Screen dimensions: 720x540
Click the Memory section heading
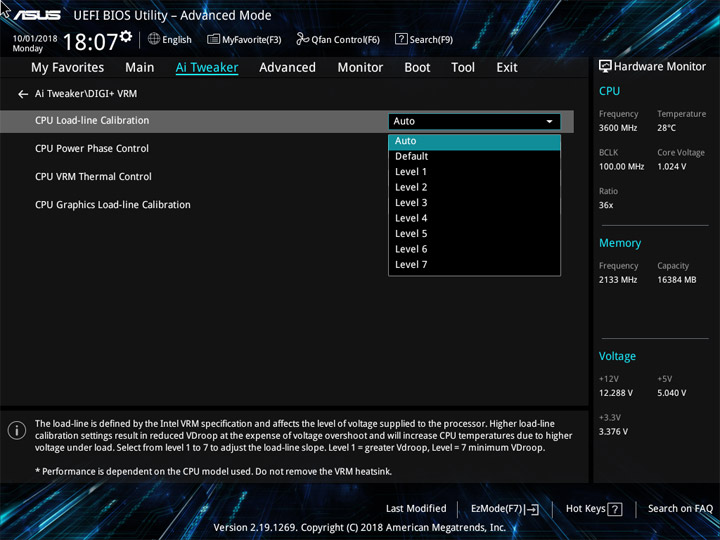[x=619, y=243]
